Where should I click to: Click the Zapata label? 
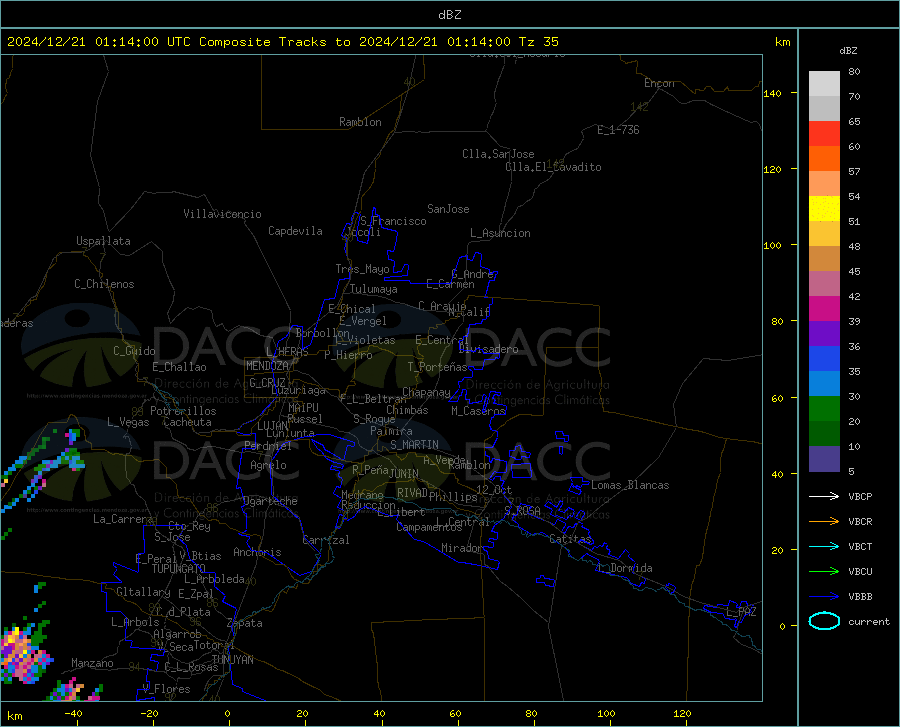245,623
